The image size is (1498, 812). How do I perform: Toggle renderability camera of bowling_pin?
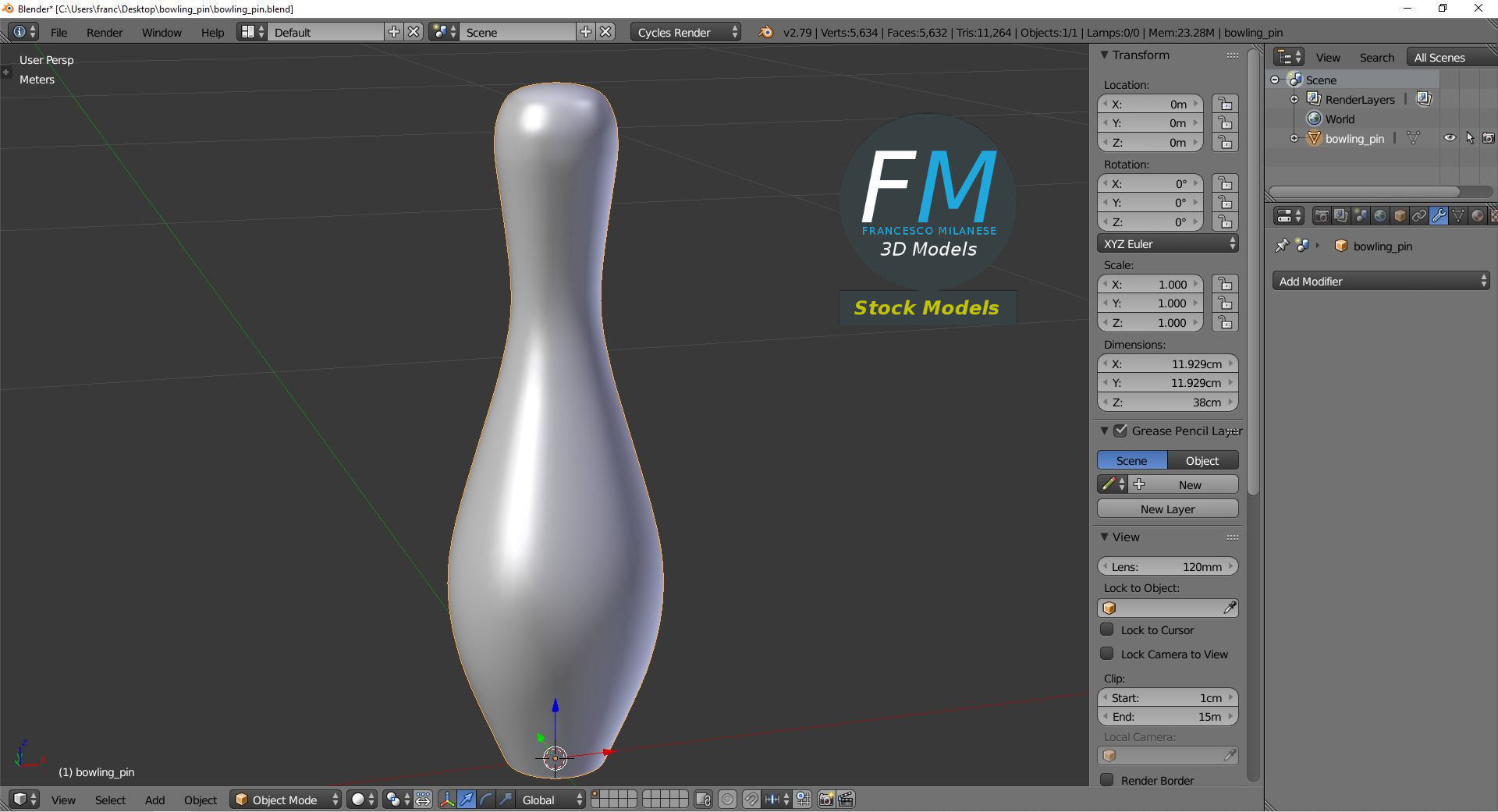[x=1489, y=138]
